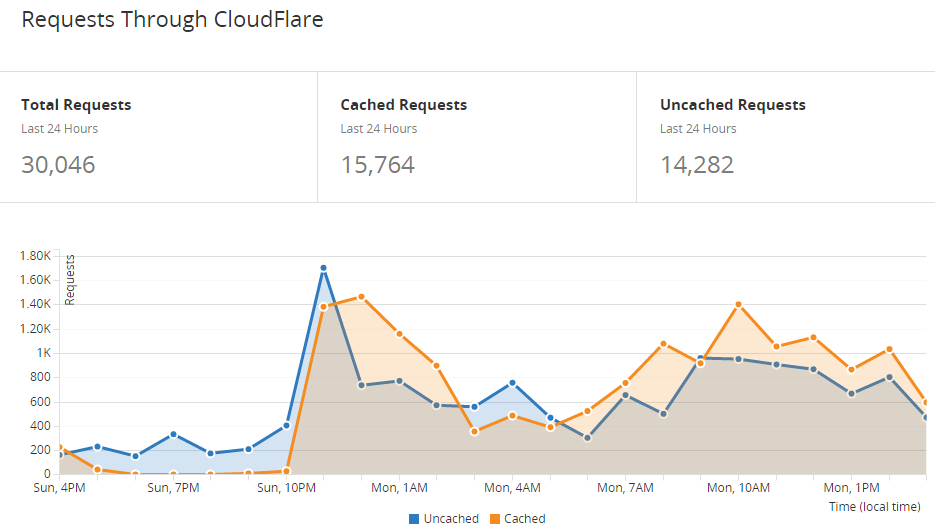Select the Cached data point at Mon, 7AM
The width and height of the screenshot is (935, 531).
625,383
